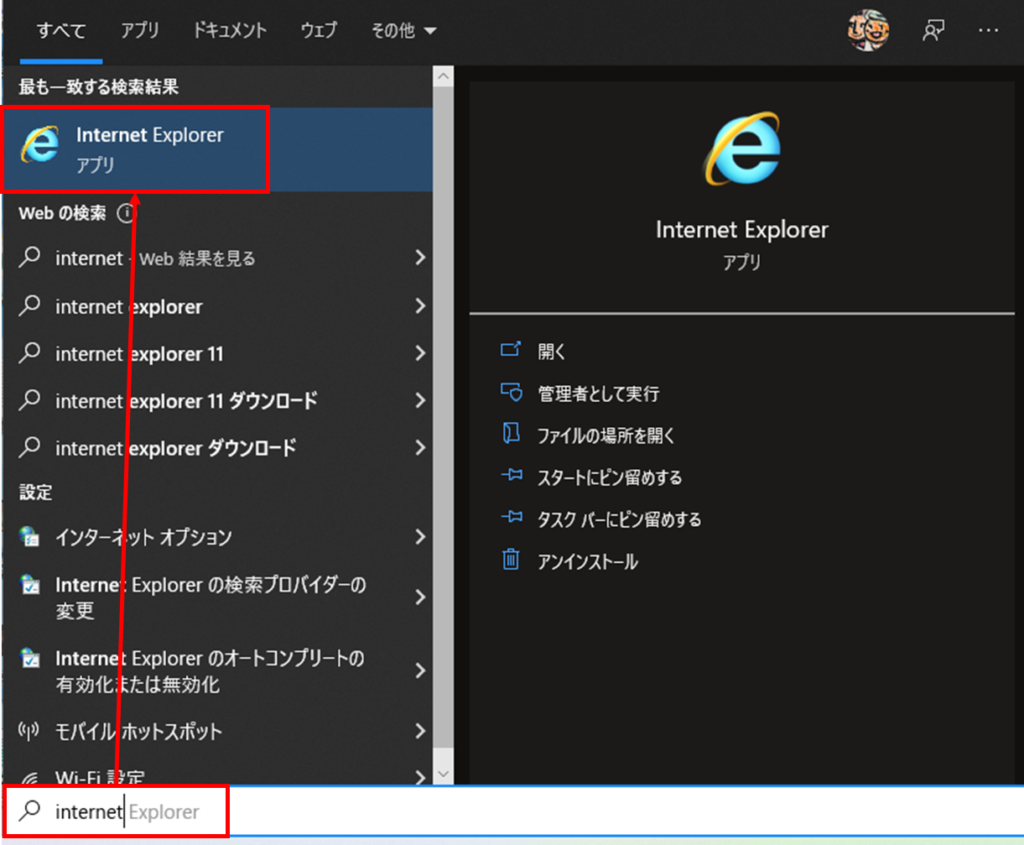
Task: Open the その他 dropdown
Action: (404, 30)
